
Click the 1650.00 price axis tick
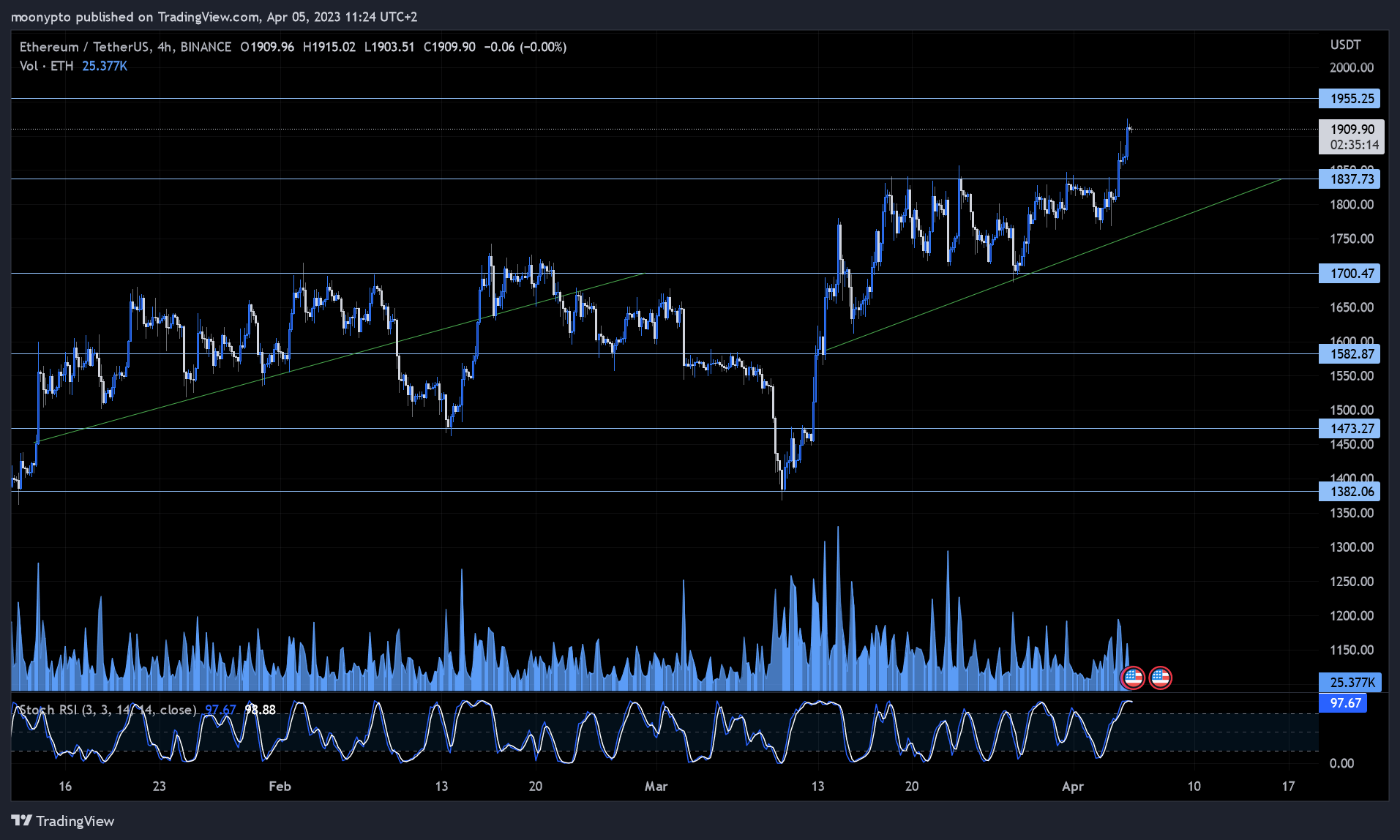coord(1352,307)
